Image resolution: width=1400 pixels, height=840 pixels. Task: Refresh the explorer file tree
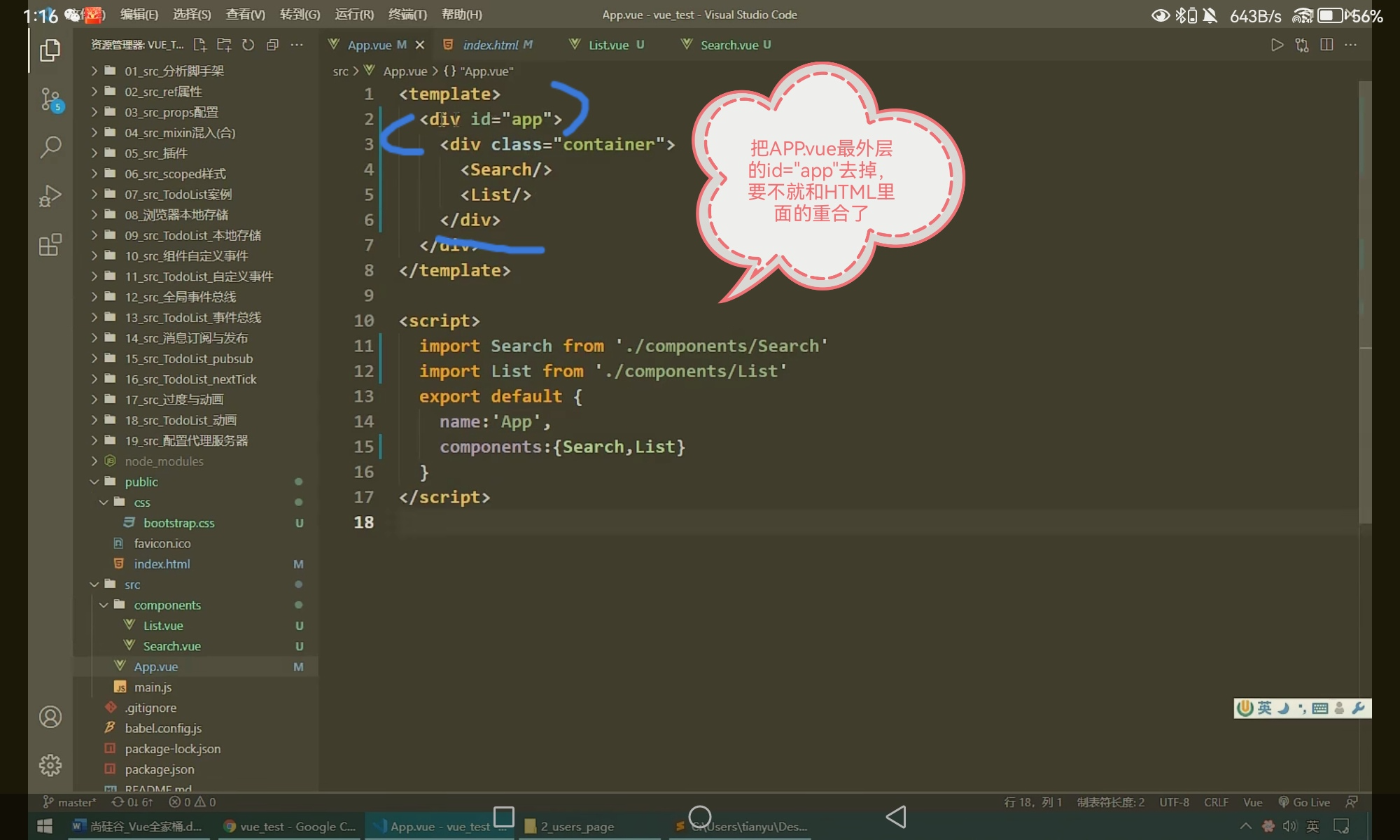248,45
